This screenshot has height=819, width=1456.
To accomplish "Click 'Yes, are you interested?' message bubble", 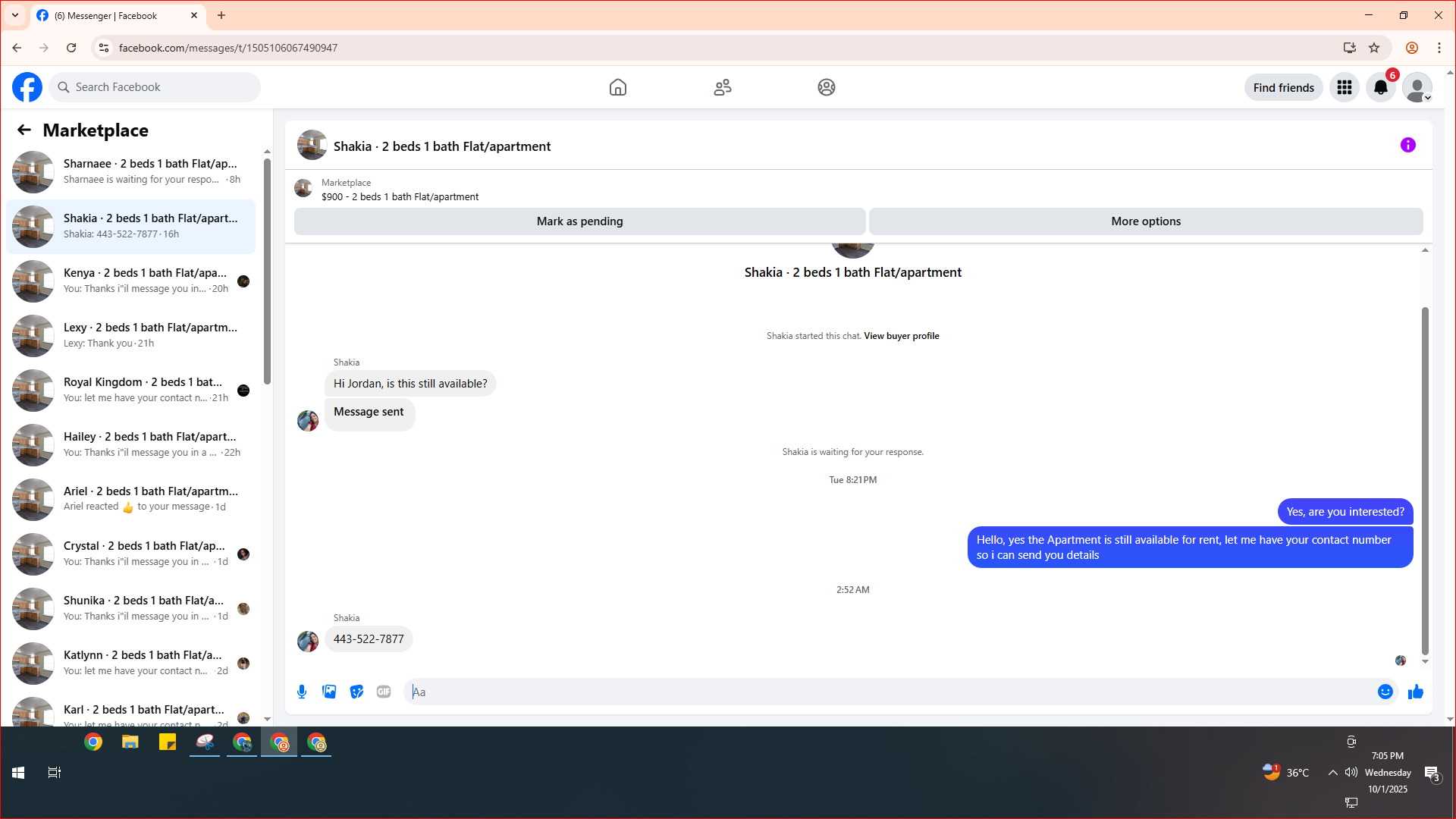I will pos(1345,512).
